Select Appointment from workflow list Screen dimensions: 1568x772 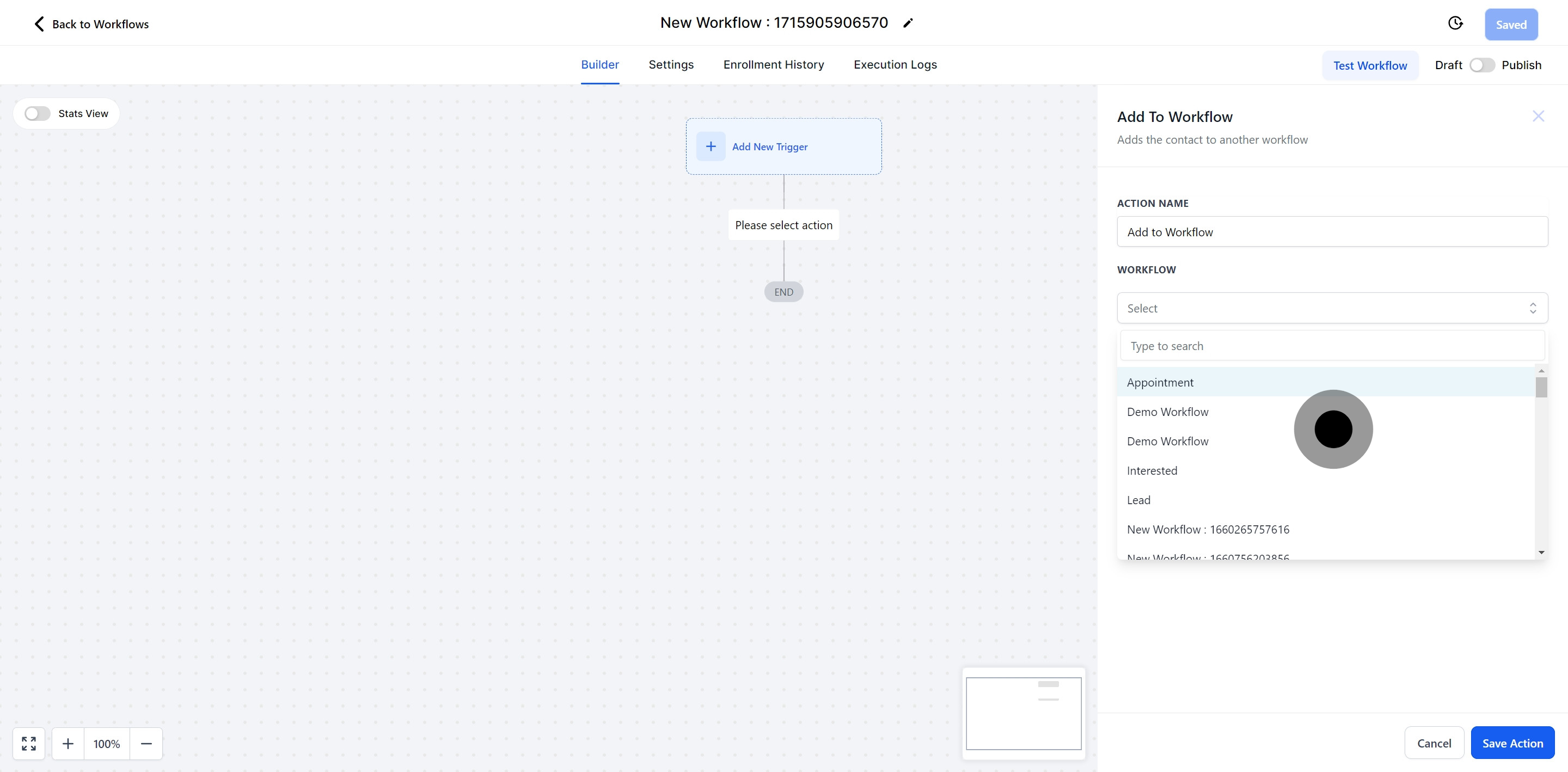1160,382
